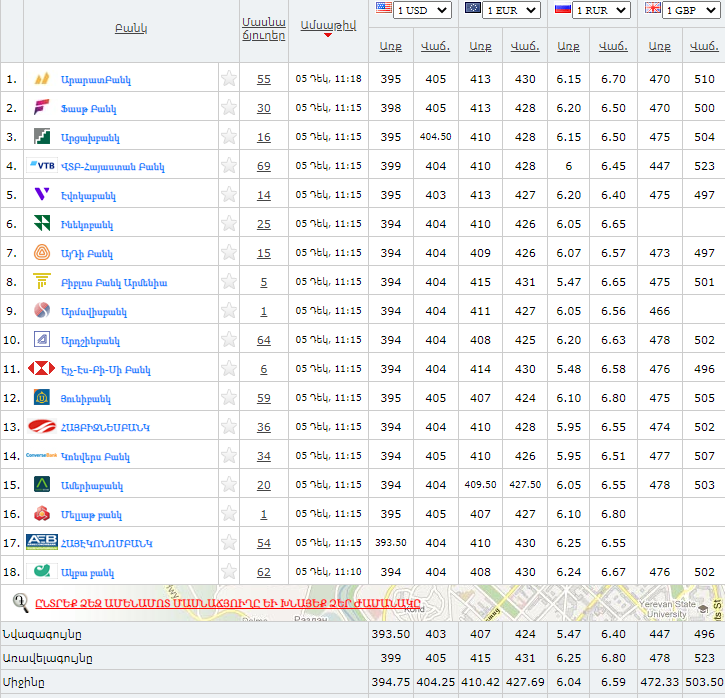Open ՎՏԲ-Հայաստան branches count 69 link
The width and height of the screenshot is (725, 698).
264,166
